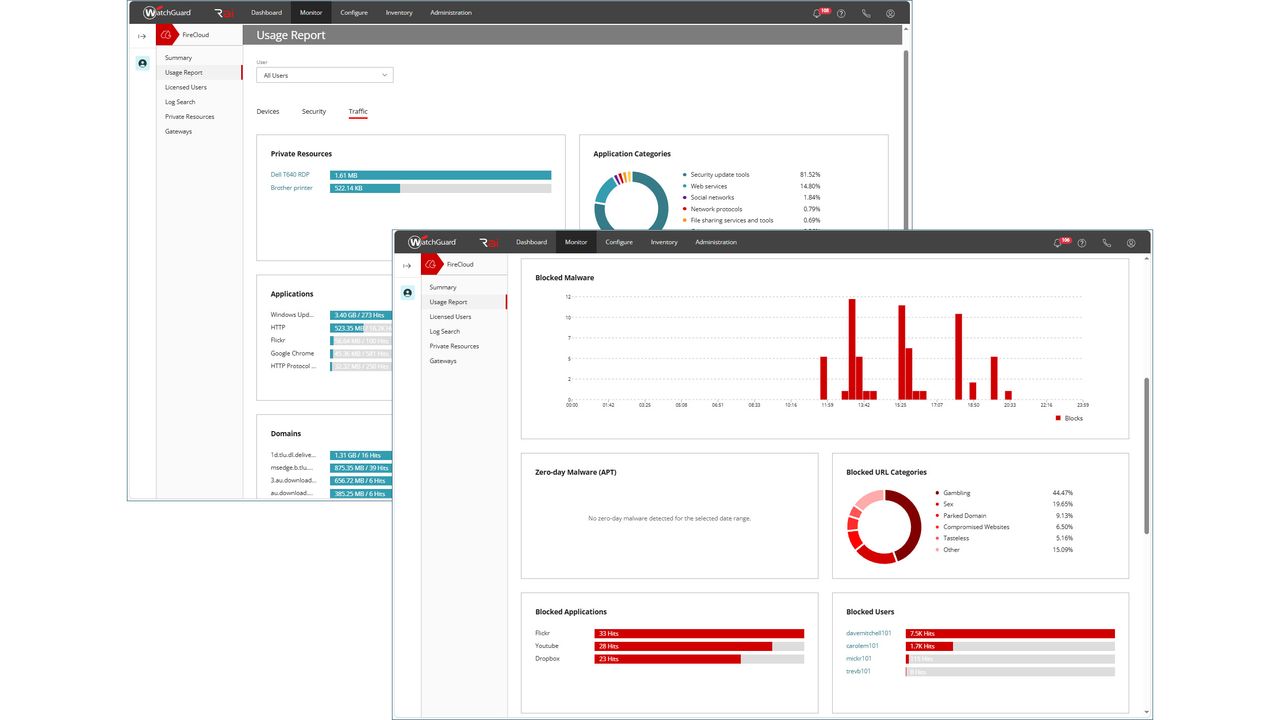This screenshot has width=1280, height=720.
Task: Click the front window vertical scrollbar
Action: 1147,455
